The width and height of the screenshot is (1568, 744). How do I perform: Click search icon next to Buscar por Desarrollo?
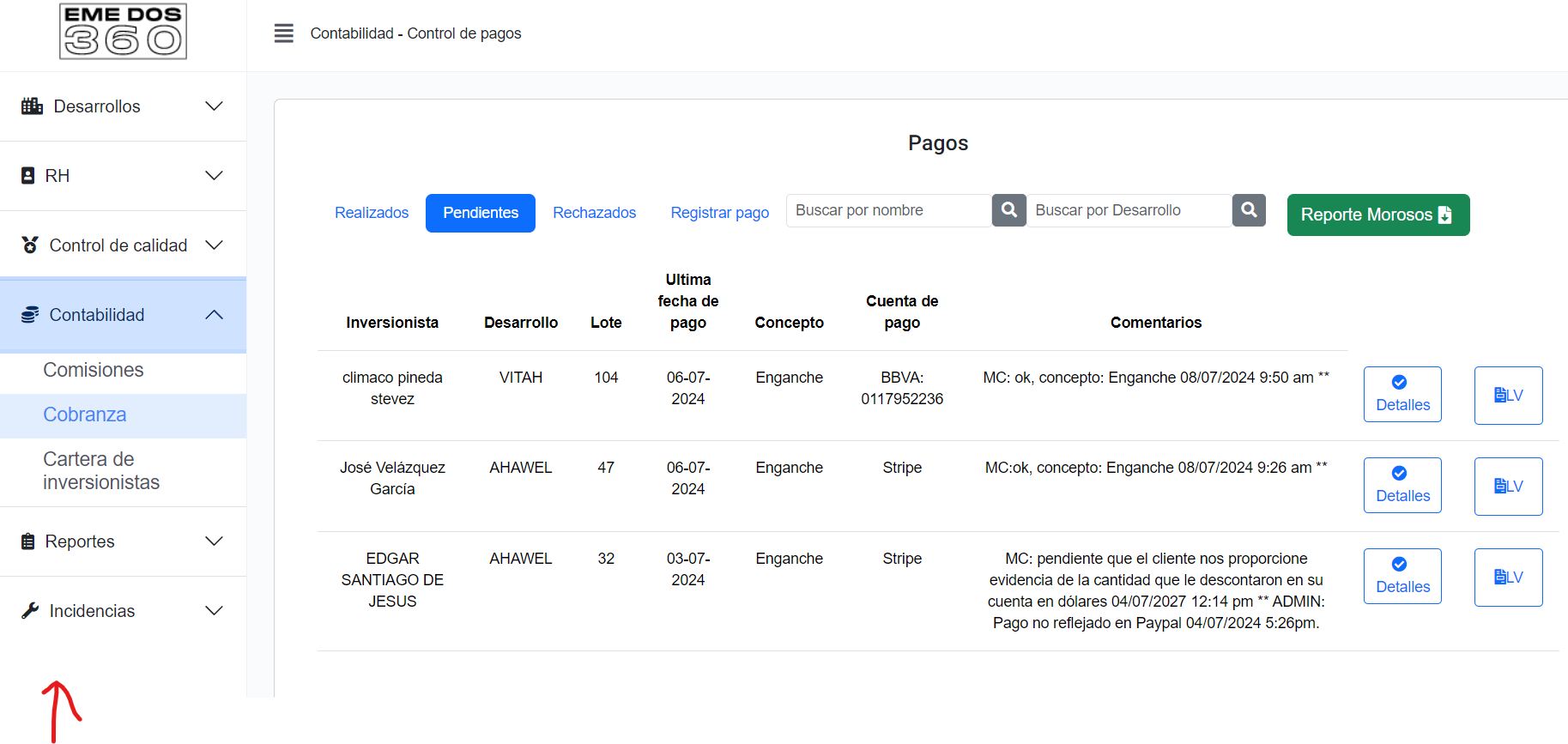coord(1249,210)
